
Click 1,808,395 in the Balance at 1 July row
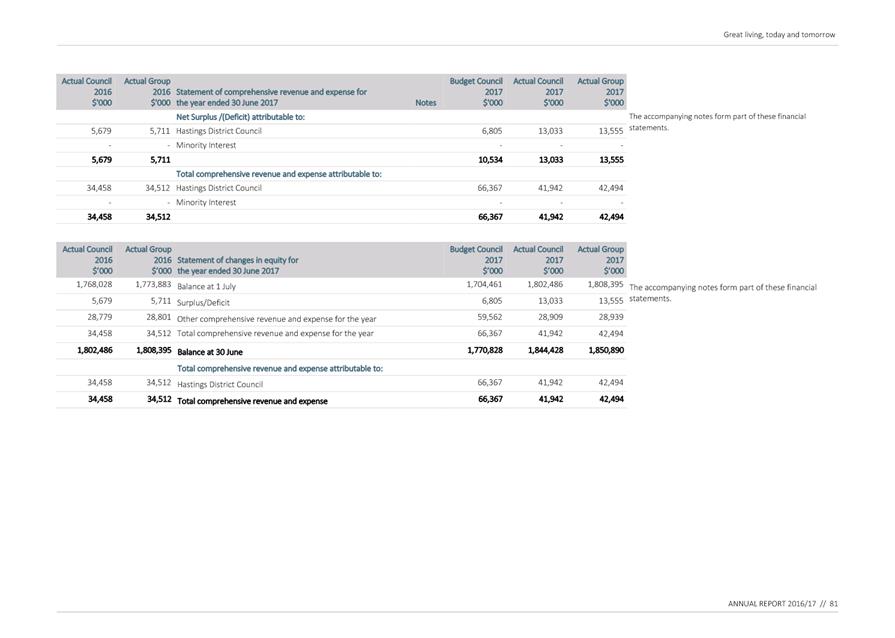pos(606,284)
